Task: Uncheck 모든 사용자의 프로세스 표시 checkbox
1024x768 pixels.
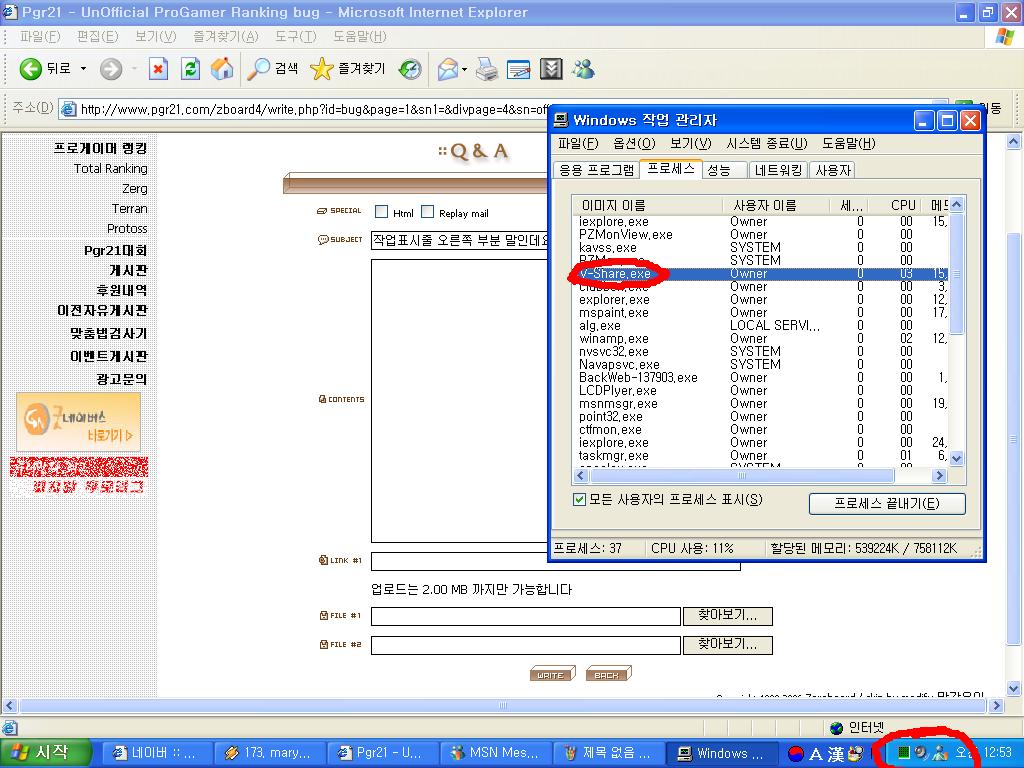Action: 579,500
